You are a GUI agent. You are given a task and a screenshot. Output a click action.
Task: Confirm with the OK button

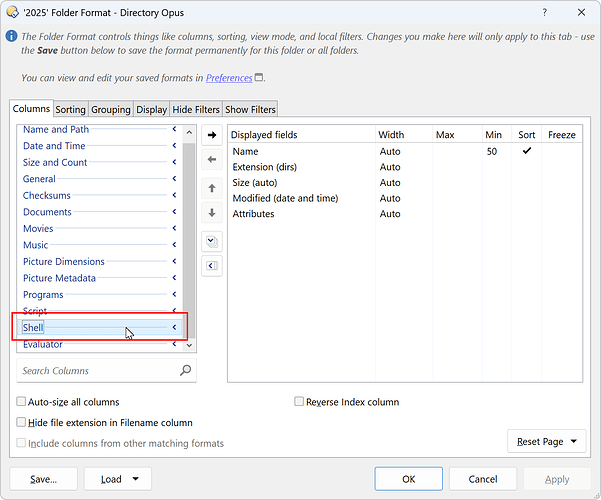(409, 479)
